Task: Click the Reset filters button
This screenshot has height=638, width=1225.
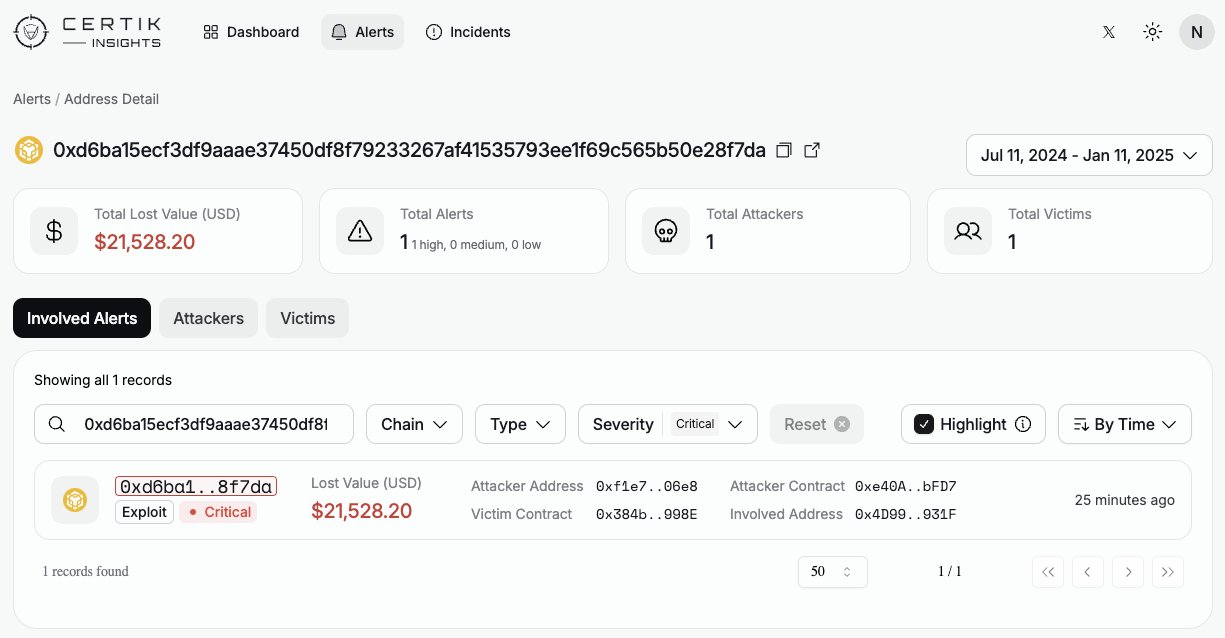Action: coord(816,424)
